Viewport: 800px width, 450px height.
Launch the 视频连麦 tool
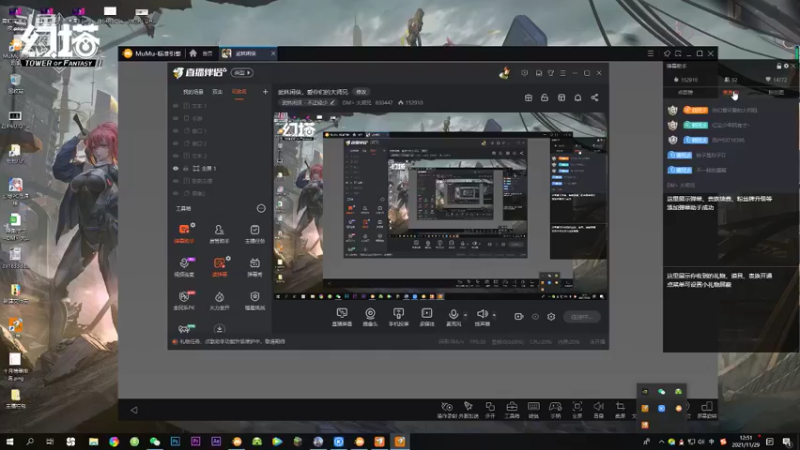[x=184, y=267]
